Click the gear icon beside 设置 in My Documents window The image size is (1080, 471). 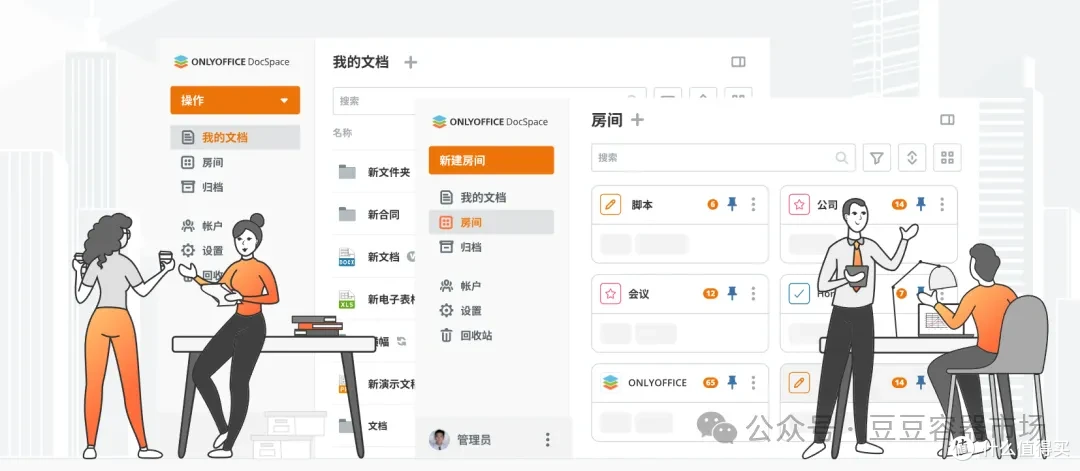pyautogui.click(x=187, y=251)
